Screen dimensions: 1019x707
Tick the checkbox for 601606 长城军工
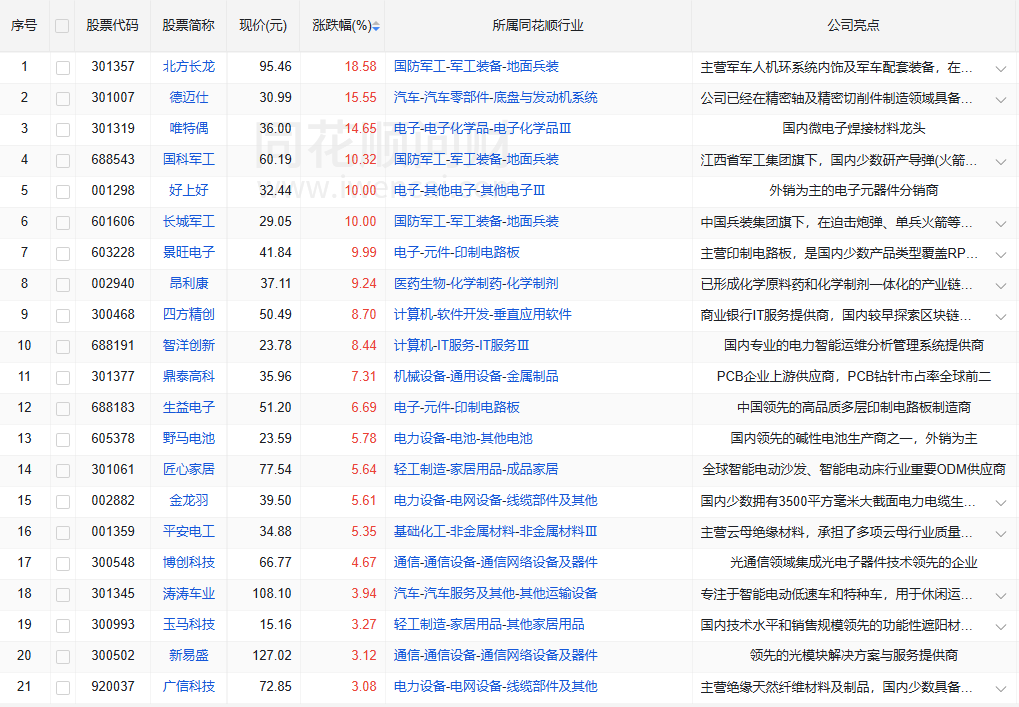tap(63, 223)
